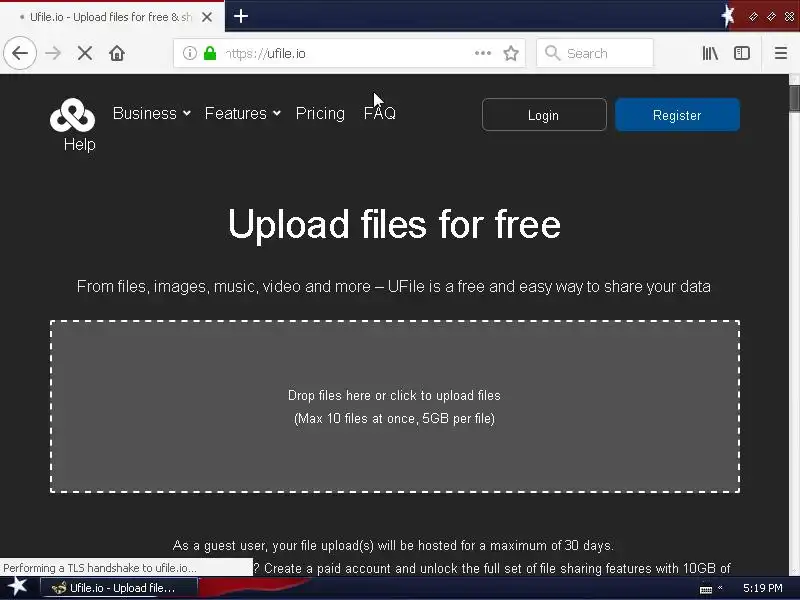Open the FAQ page
The image size is (800, 600).
(x=380, y=113)
